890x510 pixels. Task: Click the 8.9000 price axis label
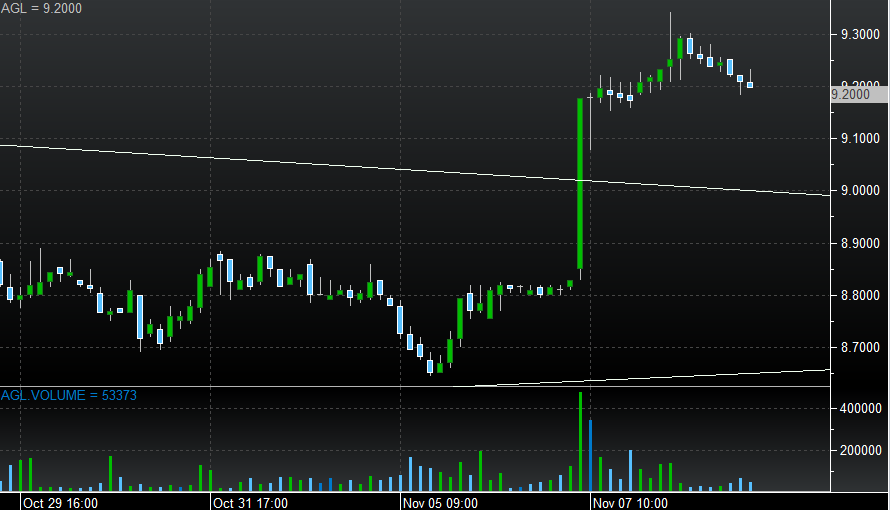(x=861, y=244)
